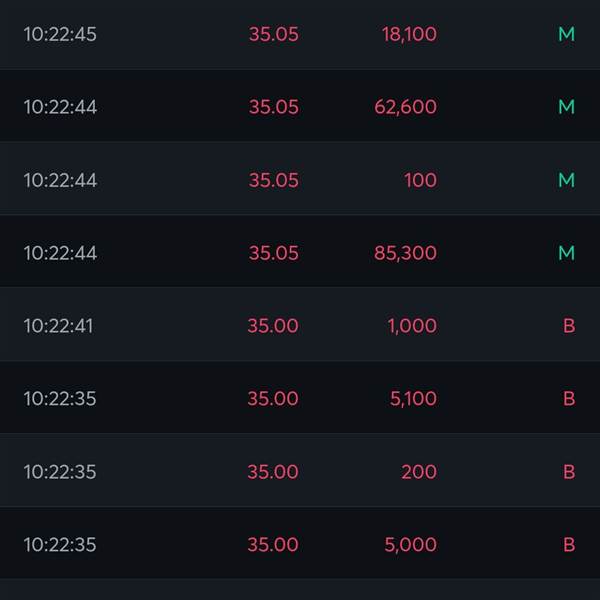The image size is (600, 600).
Task: Click the 62,600 volume entry
Action: coord(406,107)
